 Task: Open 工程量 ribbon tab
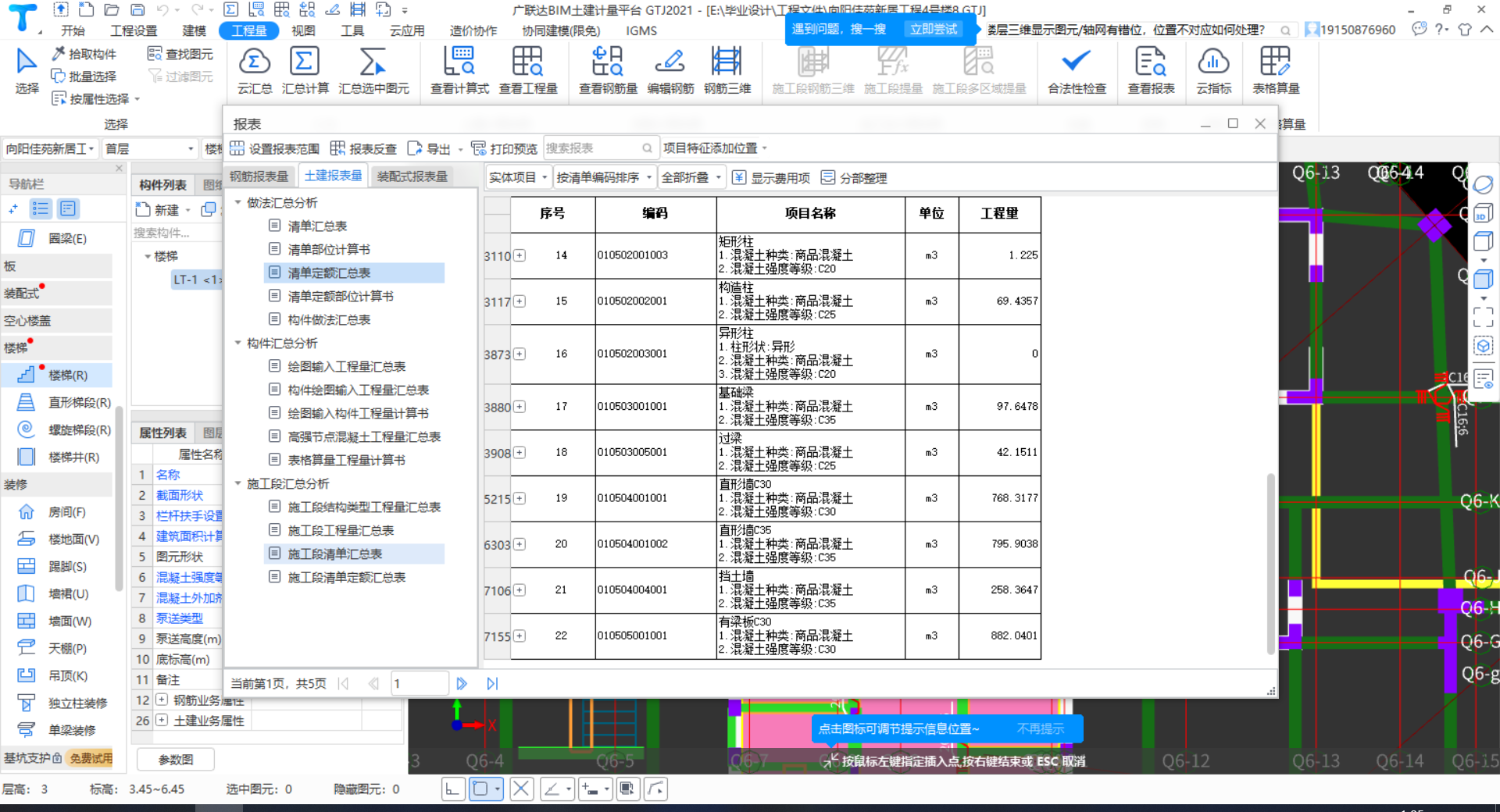coord(249,30)
